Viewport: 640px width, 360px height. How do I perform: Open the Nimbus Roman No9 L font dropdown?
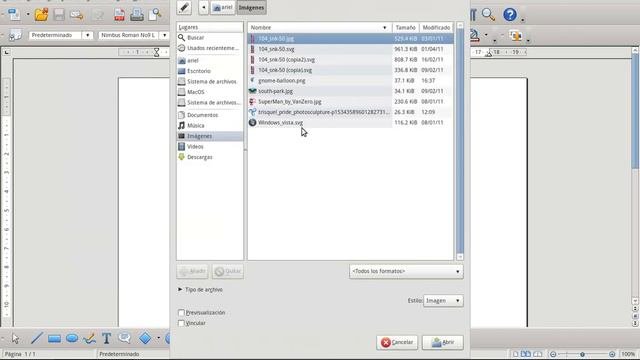click(164, 36)
